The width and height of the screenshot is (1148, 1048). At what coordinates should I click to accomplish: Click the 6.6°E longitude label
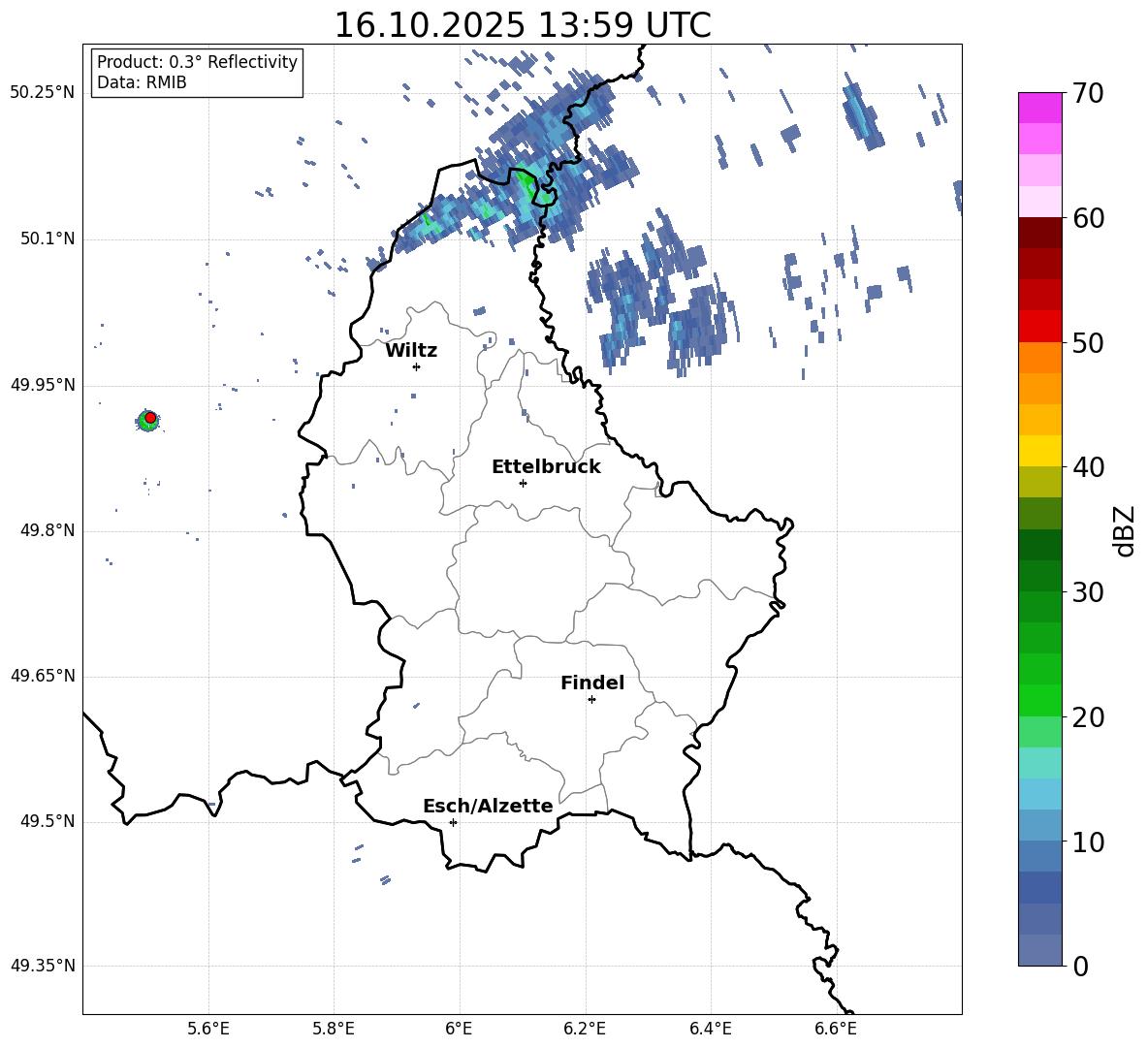(x=836, y=1029)
